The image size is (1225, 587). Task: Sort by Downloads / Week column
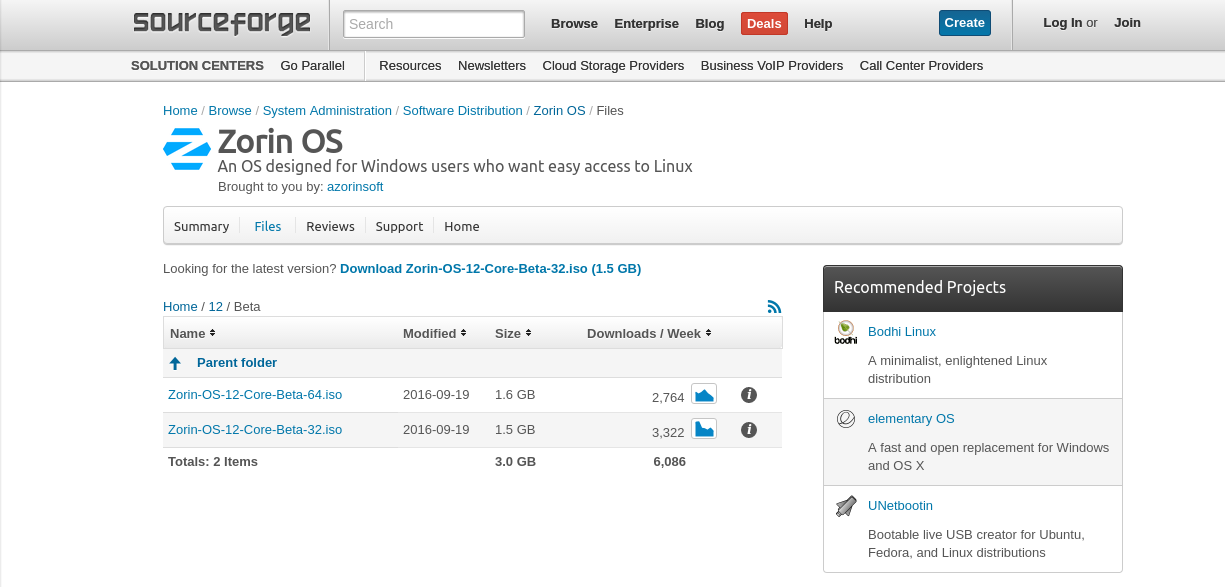pos(649,333)
